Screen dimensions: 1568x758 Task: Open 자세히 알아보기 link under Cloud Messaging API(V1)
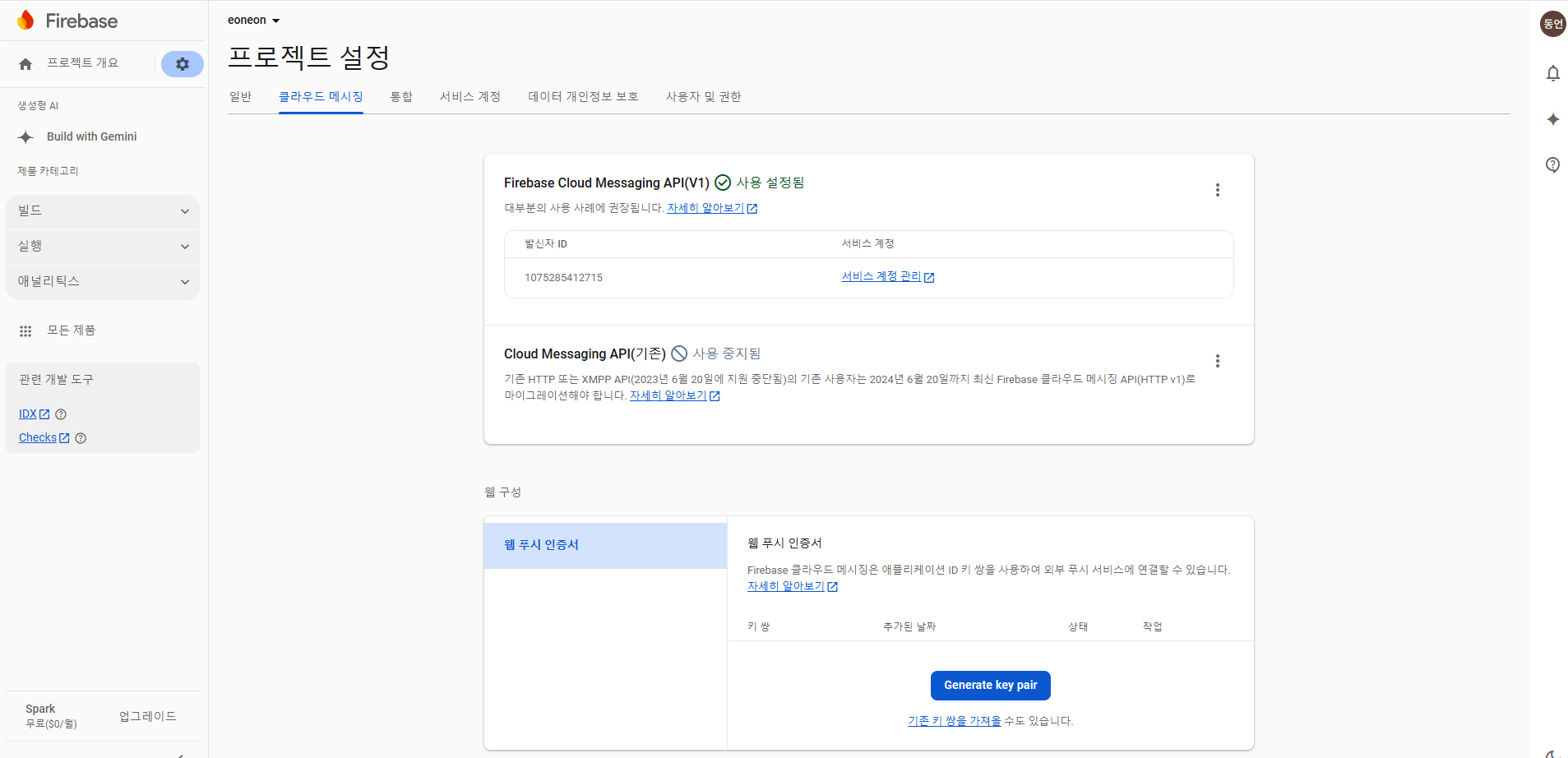click(x=712, y=209)
